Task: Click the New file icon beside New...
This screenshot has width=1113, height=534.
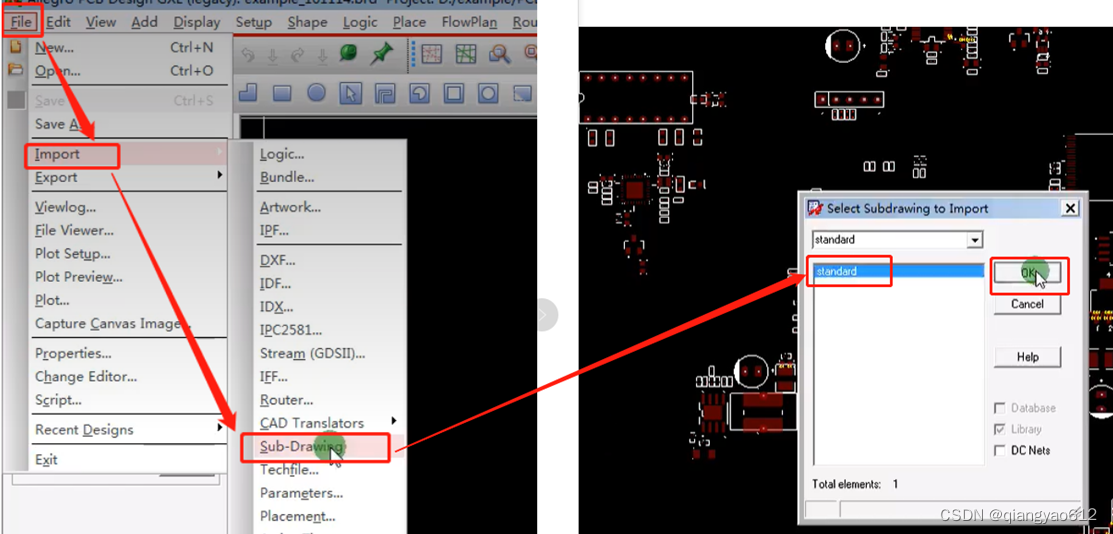Action: tap(16, 48)
